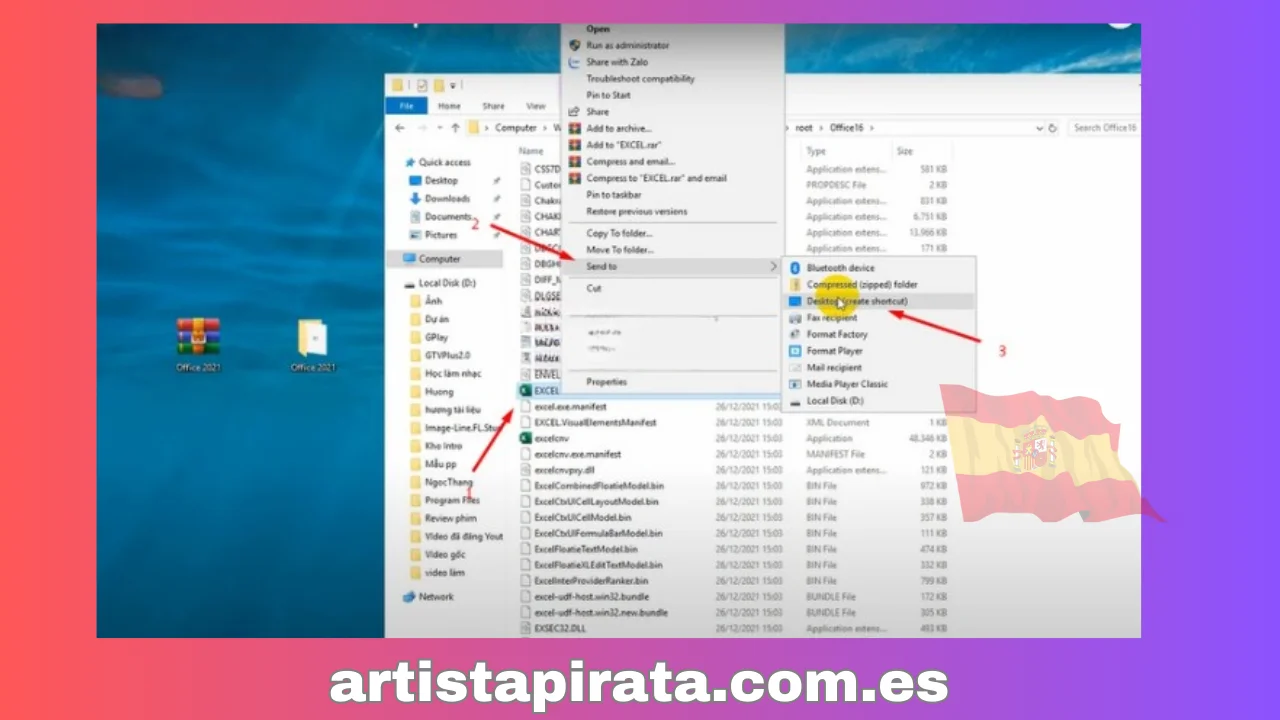Send to Fax recipient
The width and height of the screenshot is (1280, 720).
pyautogui.click(x=831, y=318)
